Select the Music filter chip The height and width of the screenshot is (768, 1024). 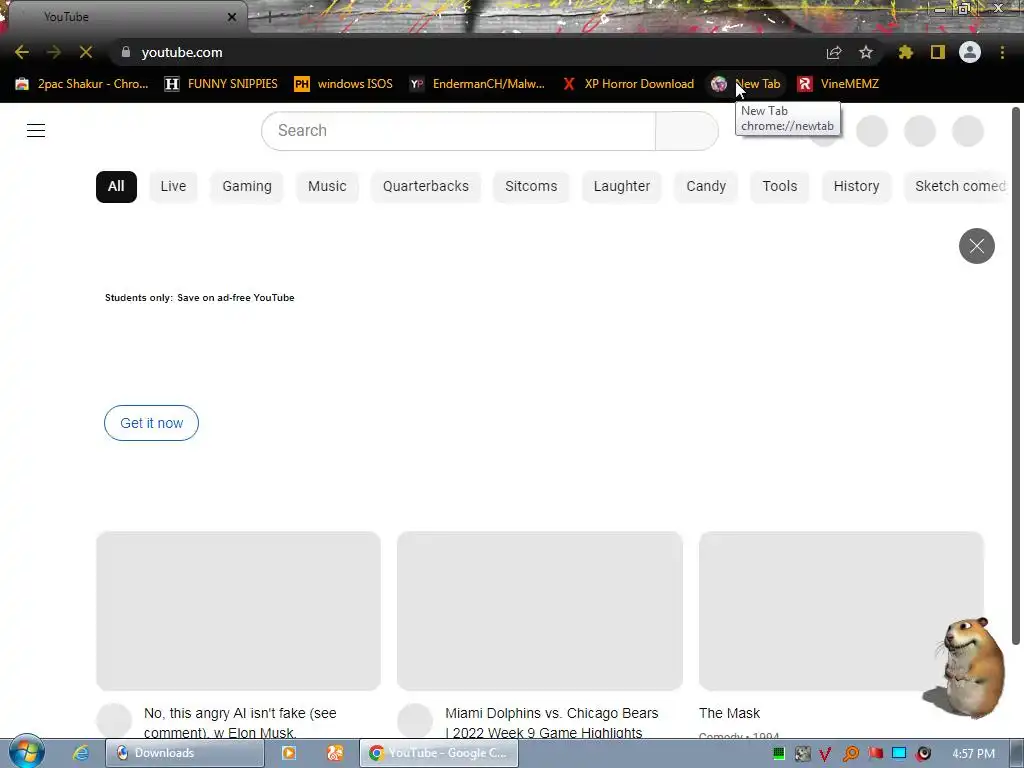327,187
